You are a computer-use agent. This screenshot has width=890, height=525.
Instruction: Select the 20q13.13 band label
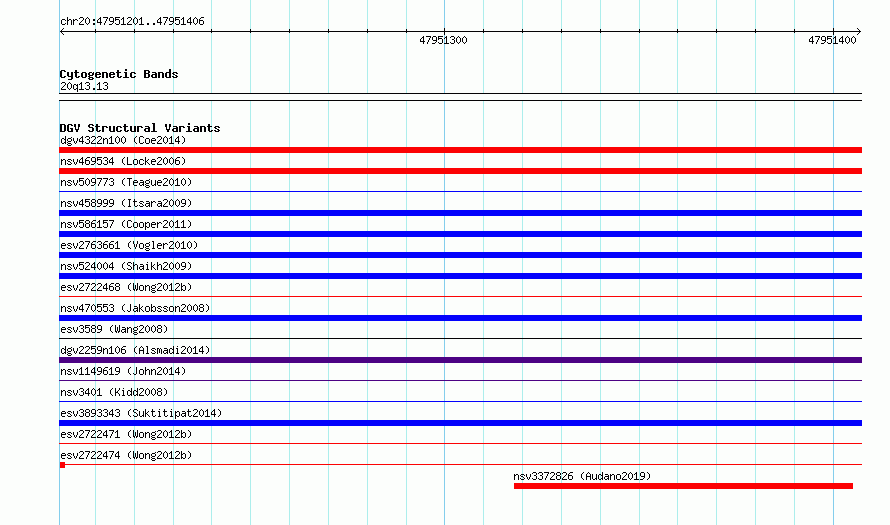[x=84, y=86]
